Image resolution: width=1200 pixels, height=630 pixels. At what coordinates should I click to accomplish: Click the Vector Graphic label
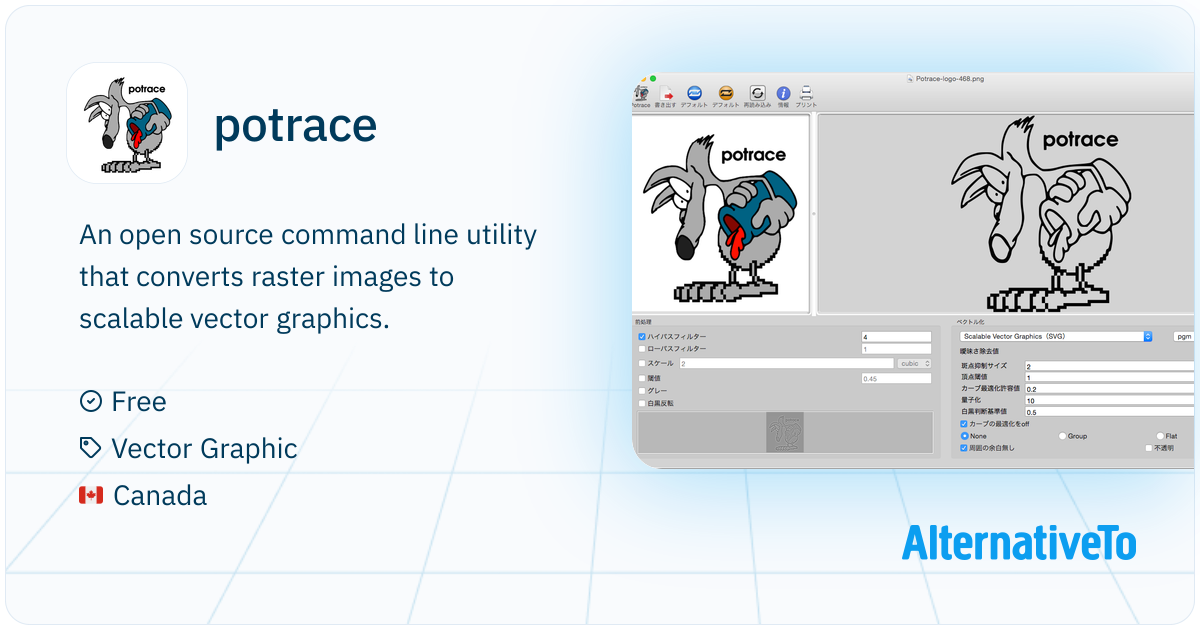point(204,449)
